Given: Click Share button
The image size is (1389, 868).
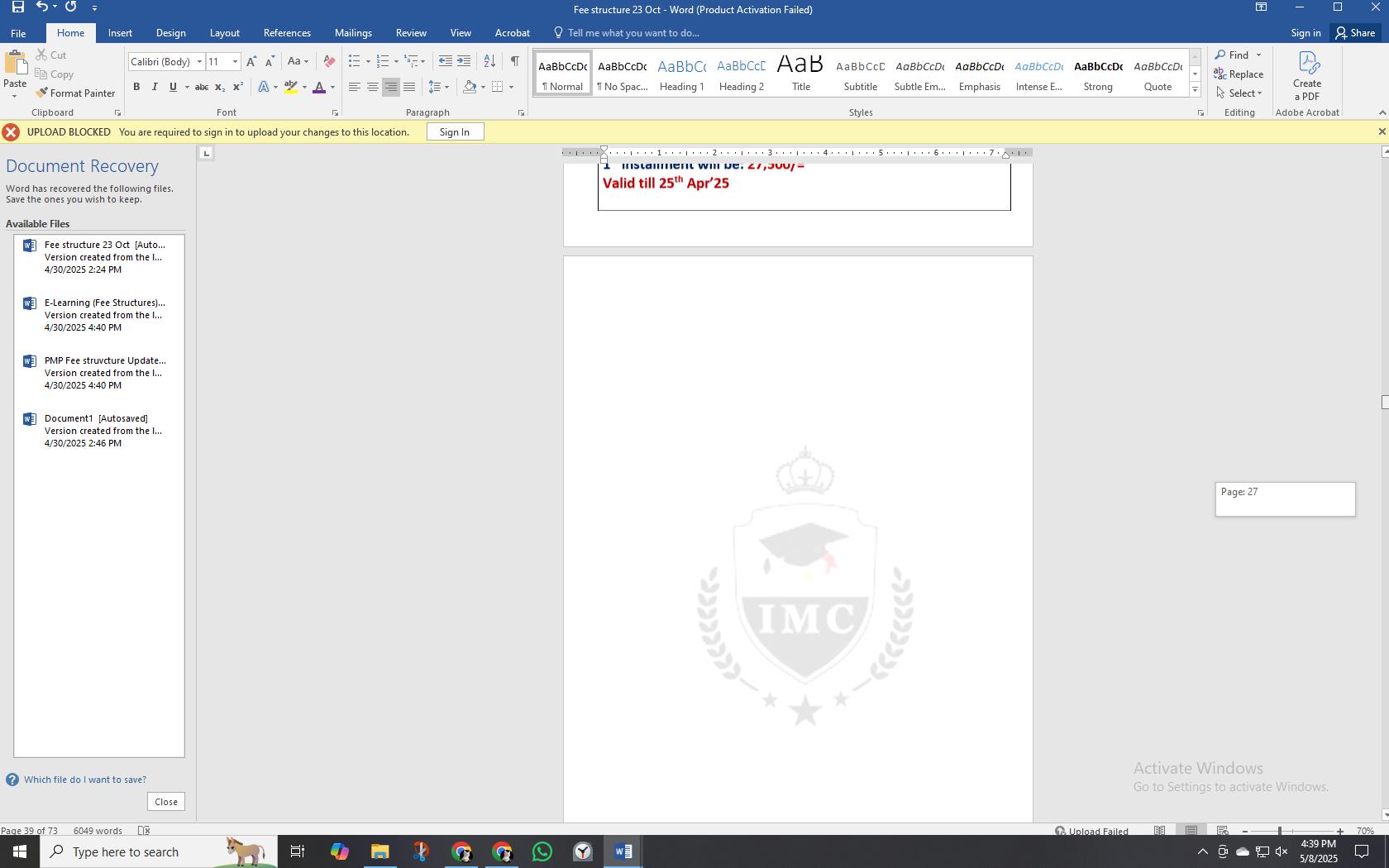Looking at the screenshot, I should click(1355, 33).
